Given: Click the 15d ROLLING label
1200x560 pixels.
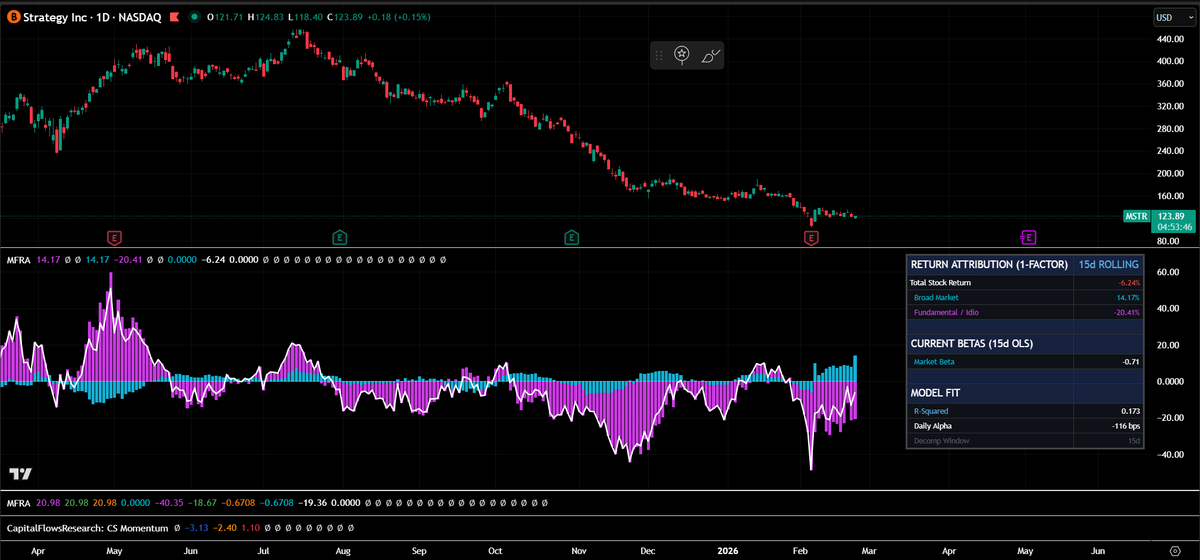Looking at the screenshot, I should tap(1108, 265).
